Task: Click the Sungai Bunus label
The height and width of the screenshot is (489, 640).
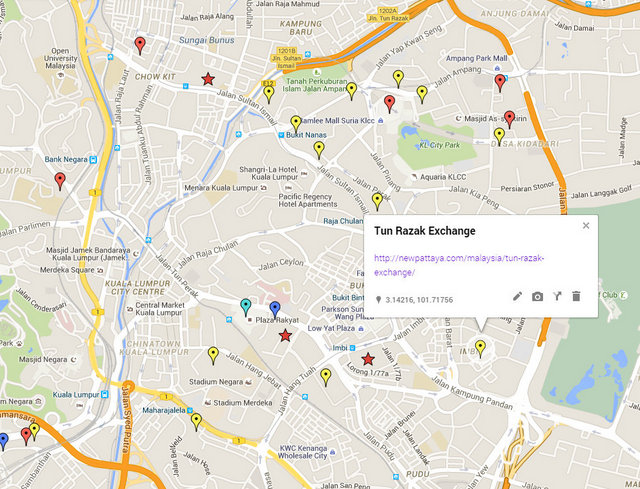Action: tap(207, 40)
